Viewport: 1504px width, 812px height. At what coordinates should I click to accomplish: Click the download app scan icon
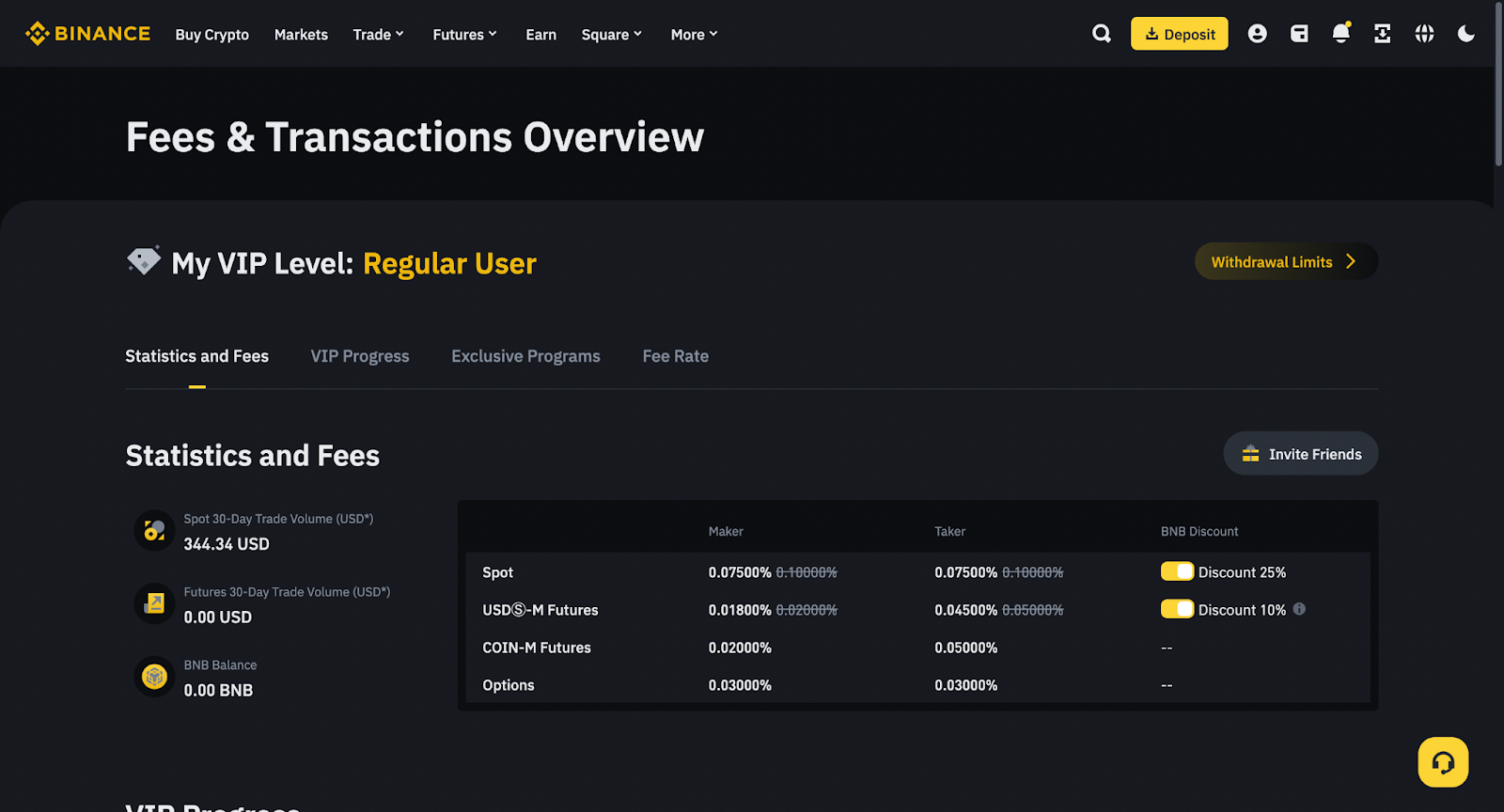tap(1382, 34)
